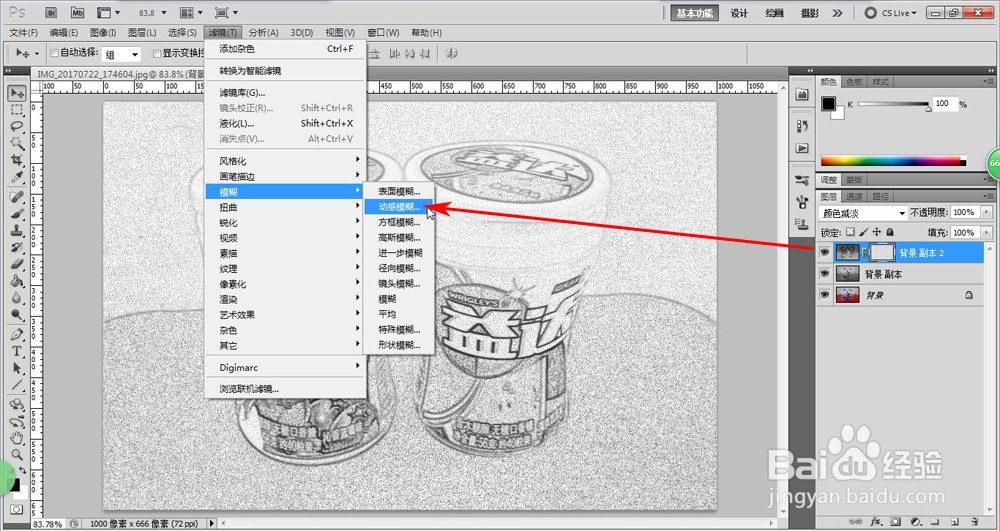Delete layer with the trash icon
The width and height of the screenshot is (1000, 531).
(974, 521)
